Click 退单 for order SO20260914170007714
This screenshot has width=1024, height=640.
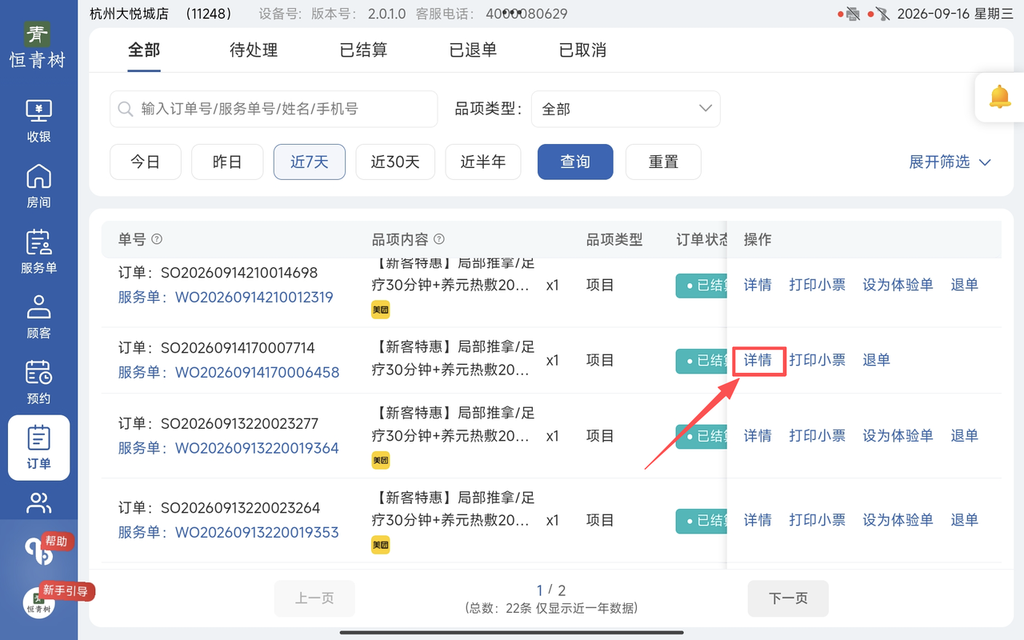click(876, 360)
